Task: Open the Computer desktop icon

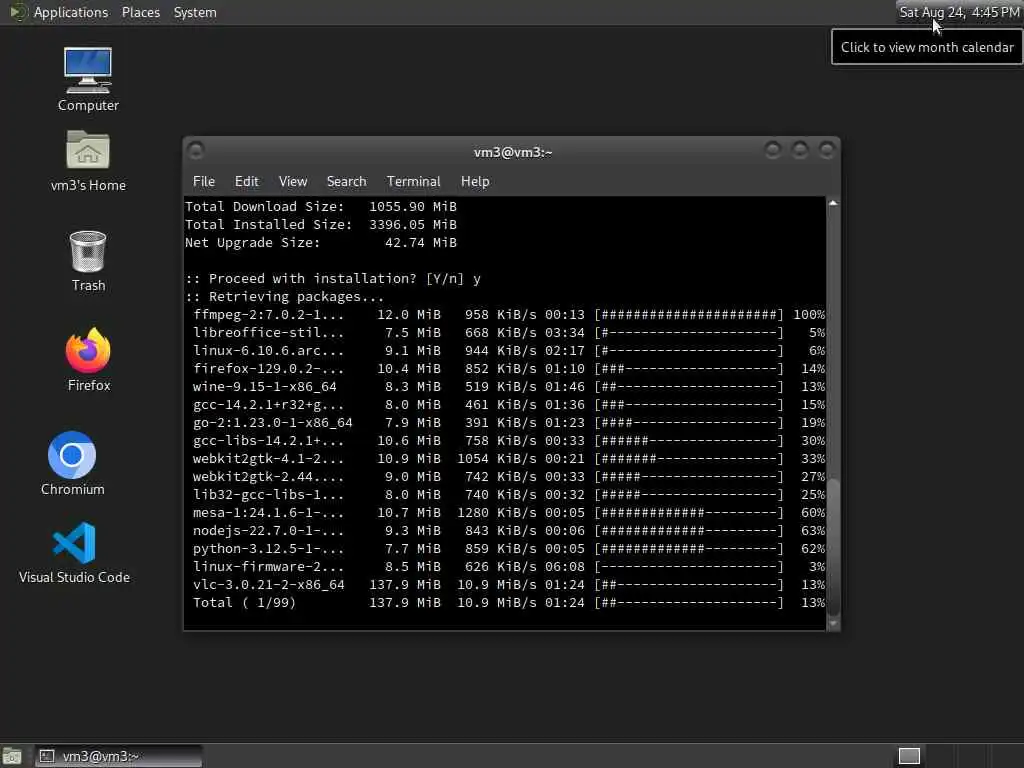Action: tap(88, 80)
